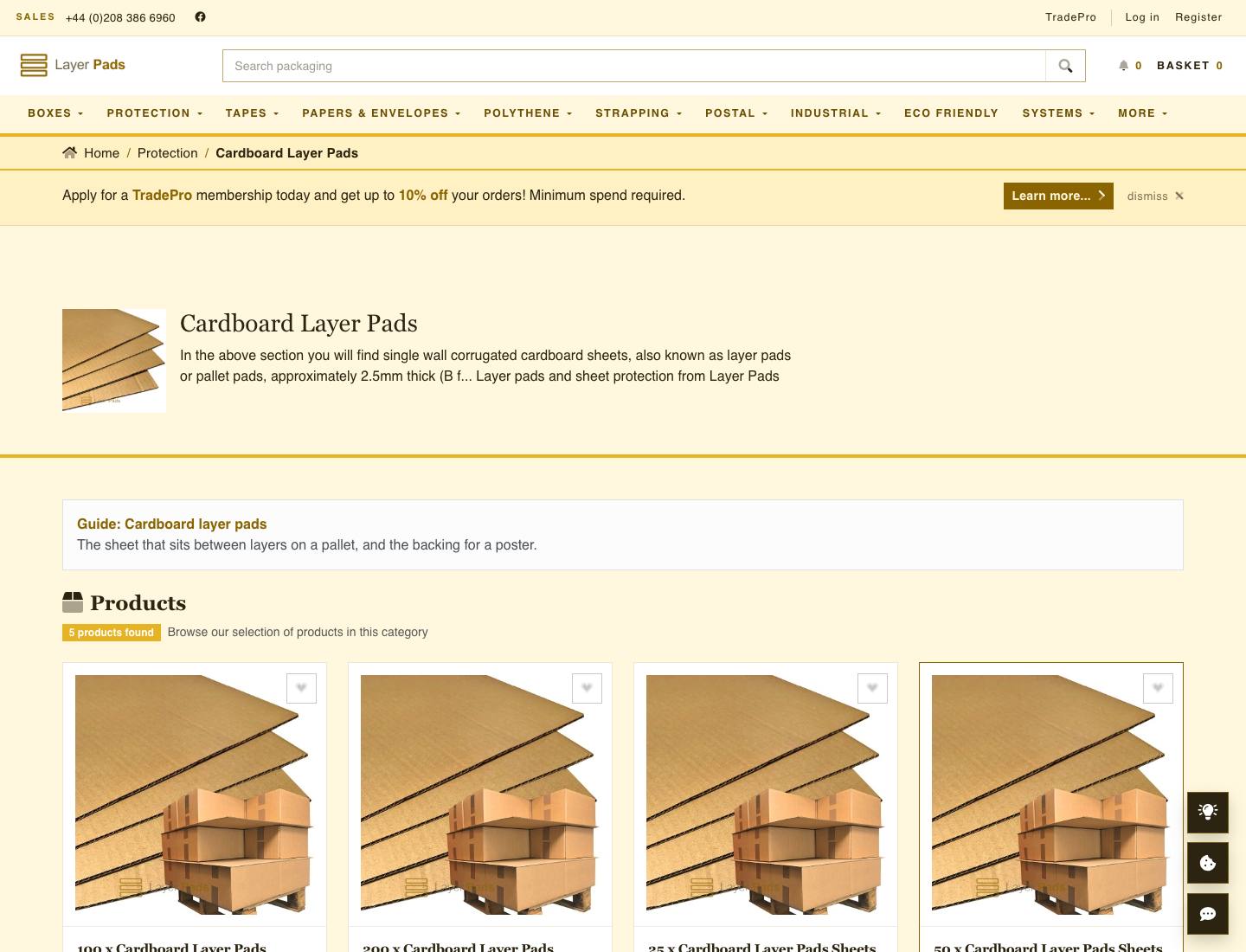Go to the Protection breadcrumb
1246x952 pixels.
[x=167, y=153]
